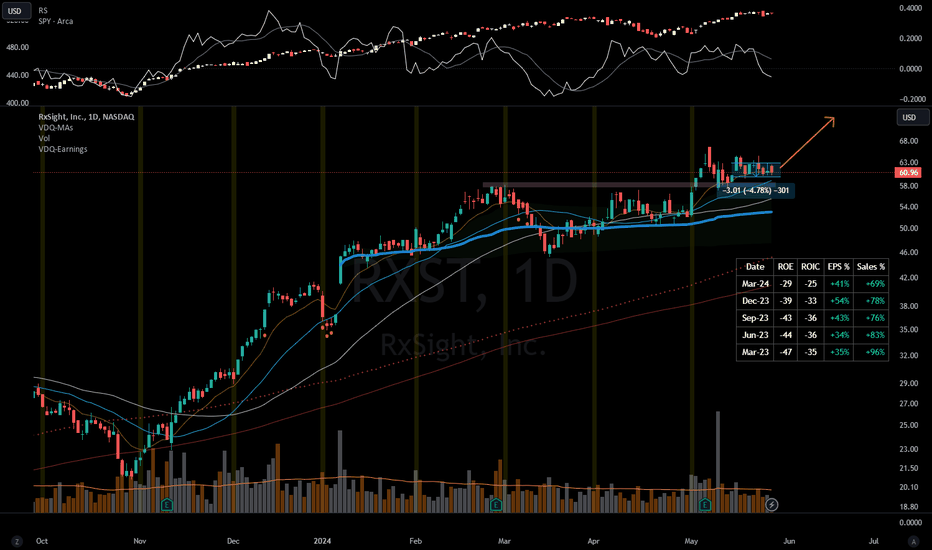
Task: Select the VDQ-MAs indicator legend
Action: (x=56, y=127)
